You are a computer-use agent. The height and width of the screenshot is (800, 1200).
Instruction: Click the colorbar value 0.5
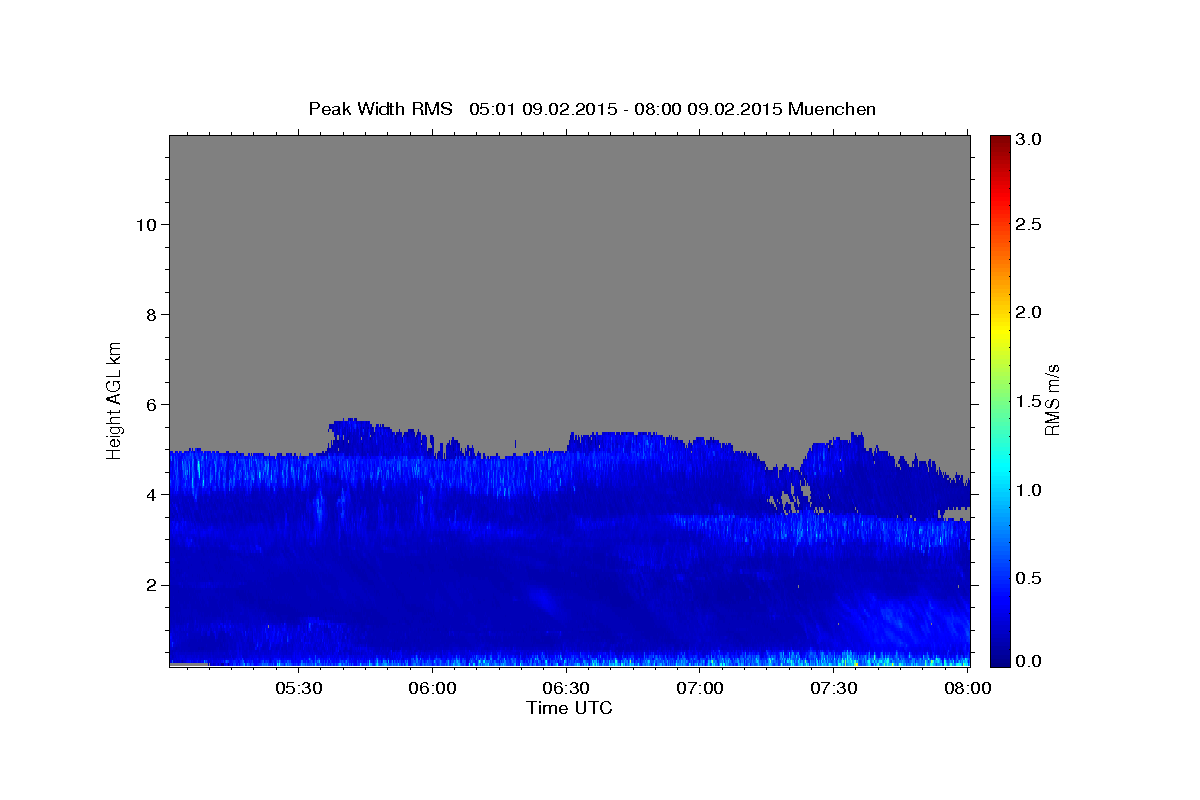(x=1029, y=578)
